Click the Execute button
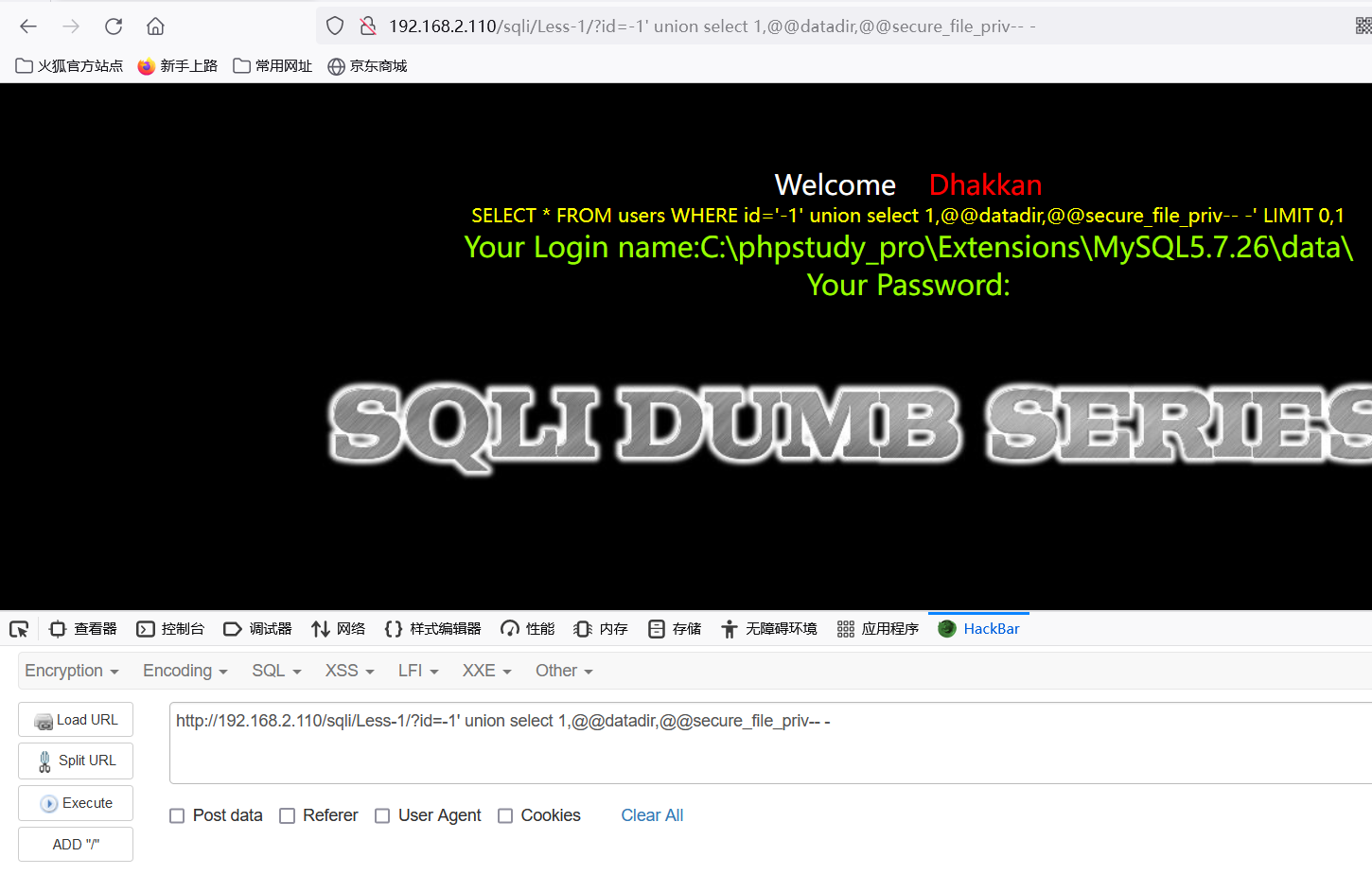 76,803
